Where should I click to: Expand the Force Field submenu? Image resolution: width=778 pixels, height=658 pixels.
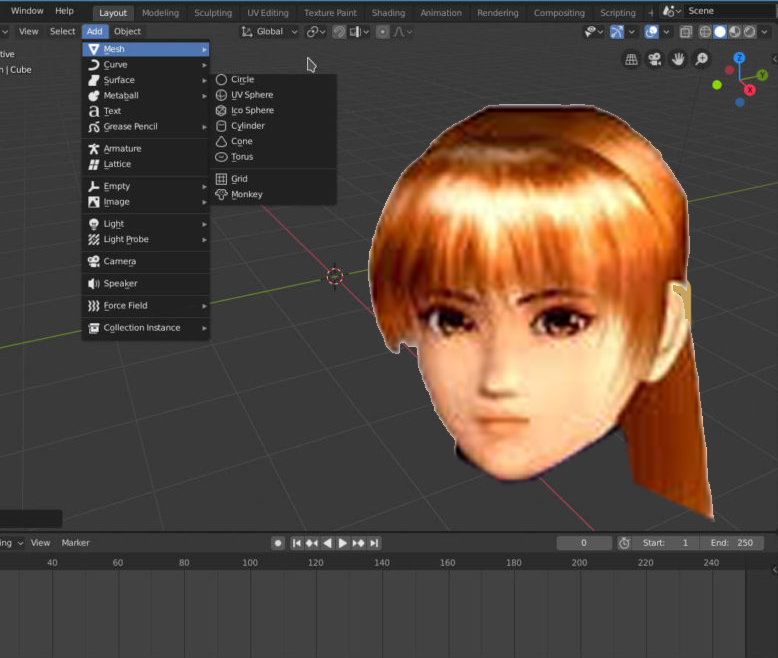[146, 306]
